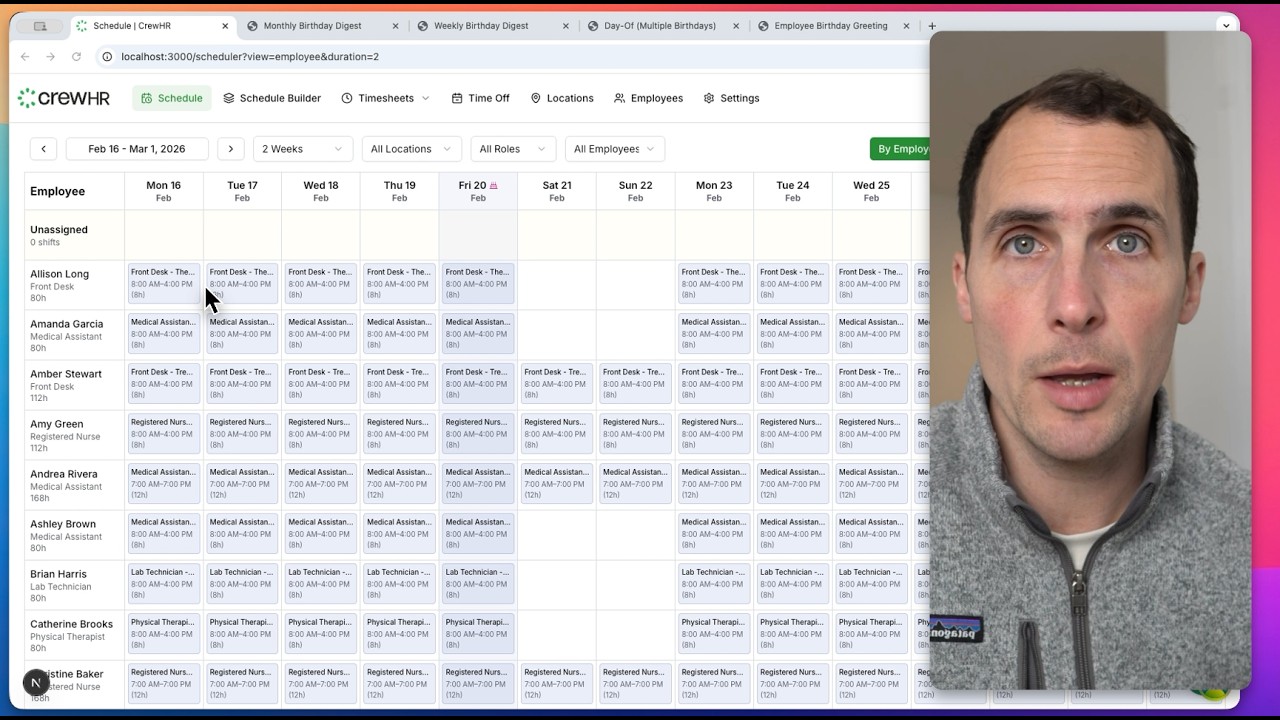
Task: Open the Employees page
Action: pos(649,98)
